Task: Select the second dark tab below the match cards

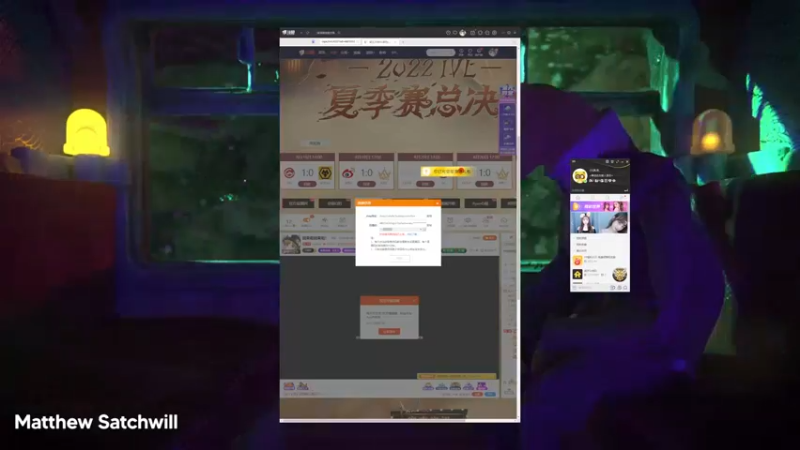Action: 335,204
